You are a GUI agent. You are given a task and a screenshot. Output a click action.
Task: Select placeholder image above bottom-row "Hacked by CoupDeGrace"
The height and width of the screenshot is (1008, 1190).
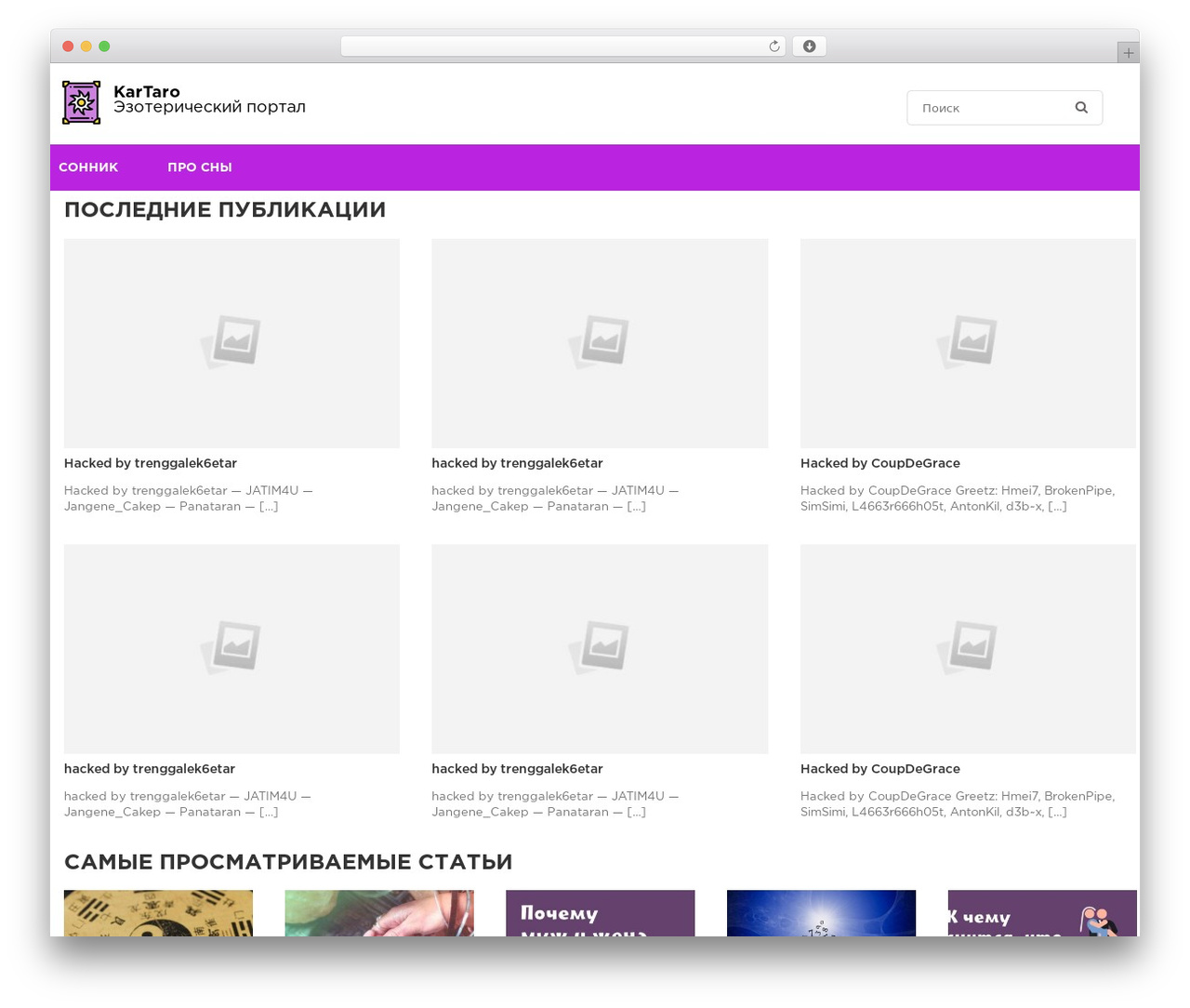[x=968, y=649]
